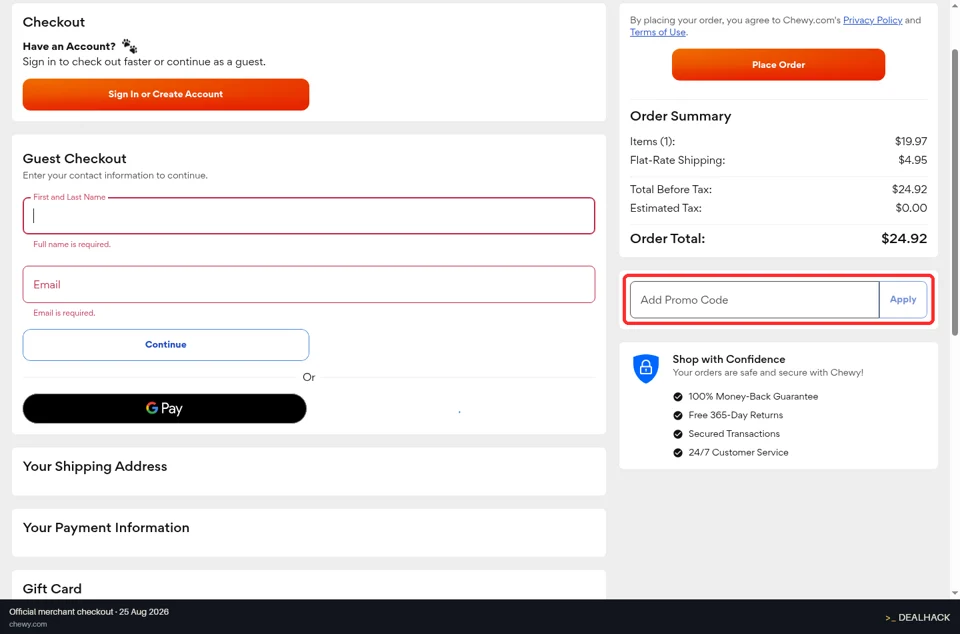
Task: Pay with the Google Pay button
Action: point(164,408)
